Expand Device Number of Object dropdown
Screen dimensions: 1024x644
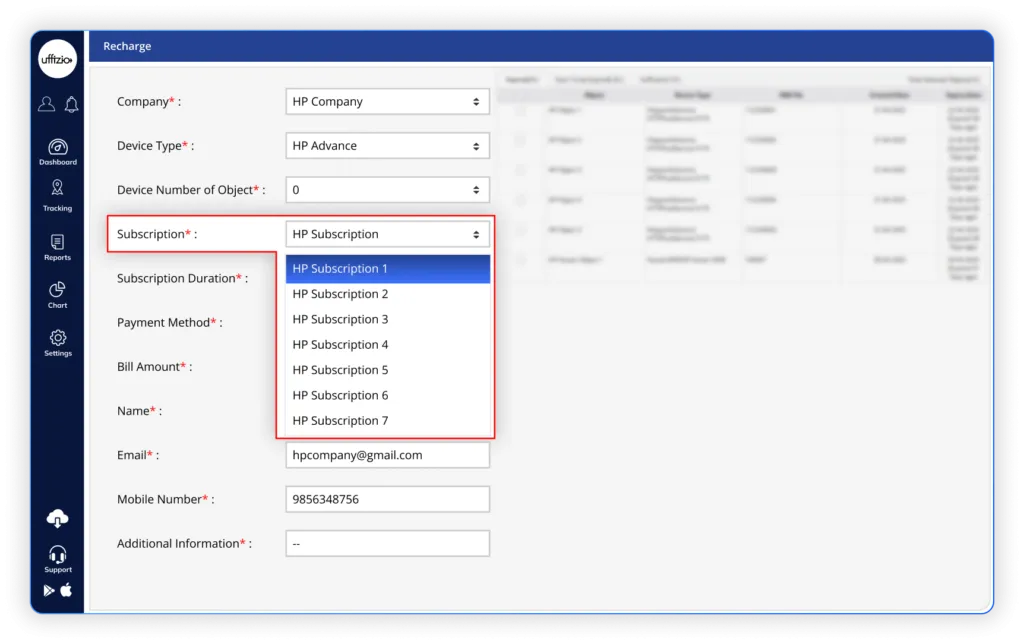click(x=387, y=190)
